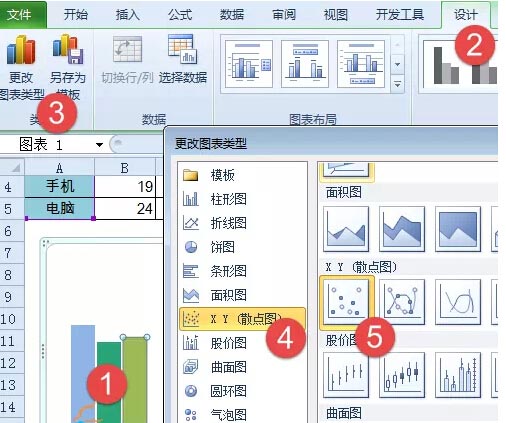Viewport: 506px width, 423px height.
Task: Choose 折线图 (Line) chart category
Action: [x=242, y=223]
